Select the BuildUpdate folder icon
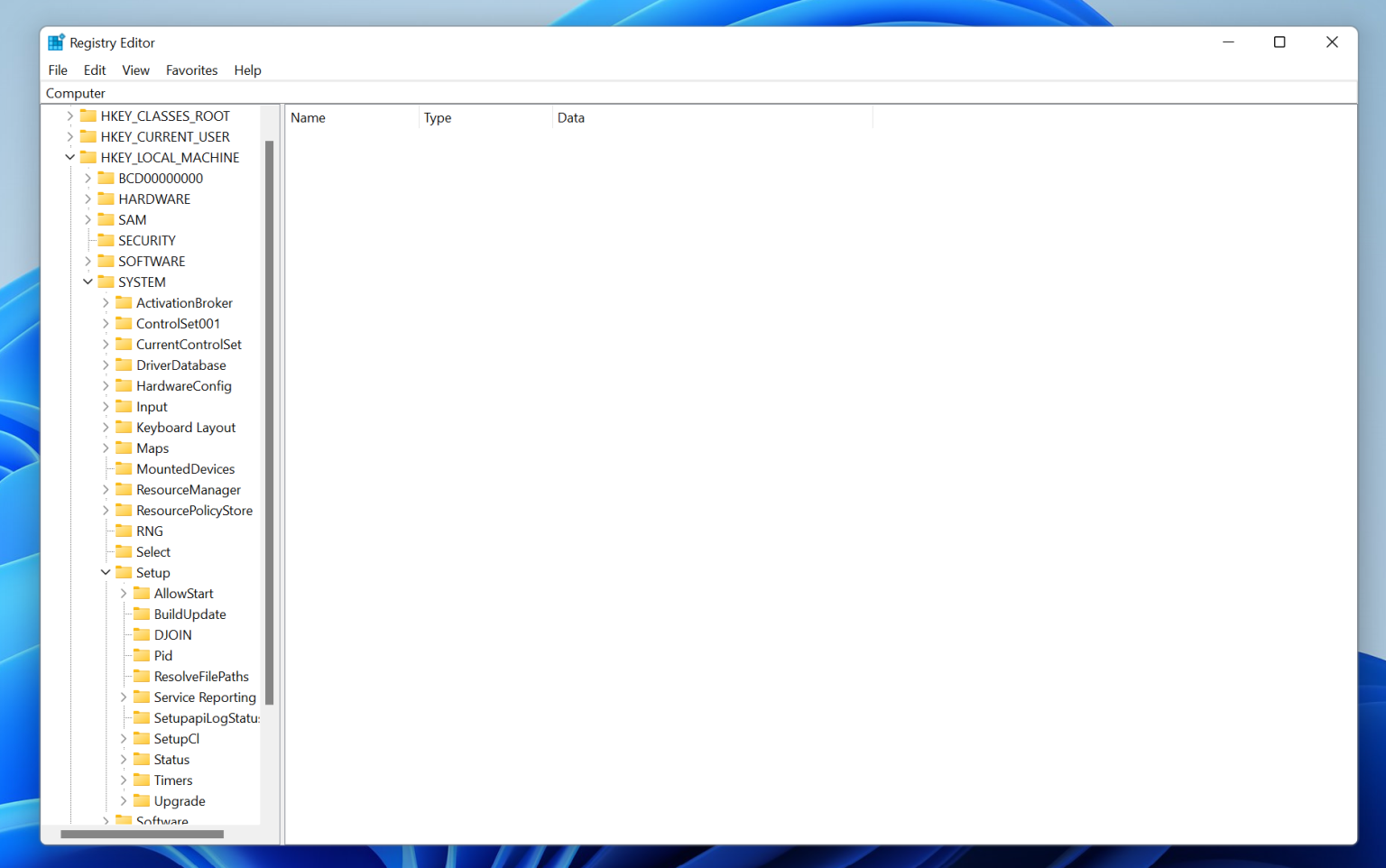 [x=142, y=614]
